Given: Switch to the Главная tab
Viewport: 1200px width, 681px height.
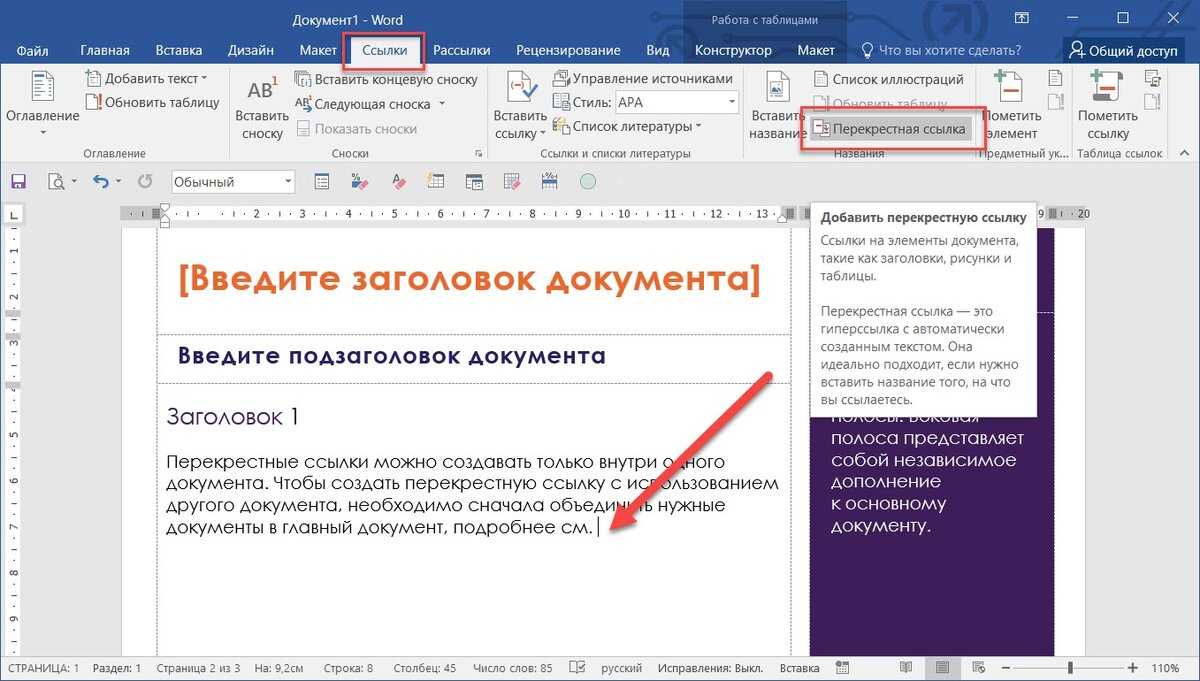Looking at the screenshot, I should [105, 50].
